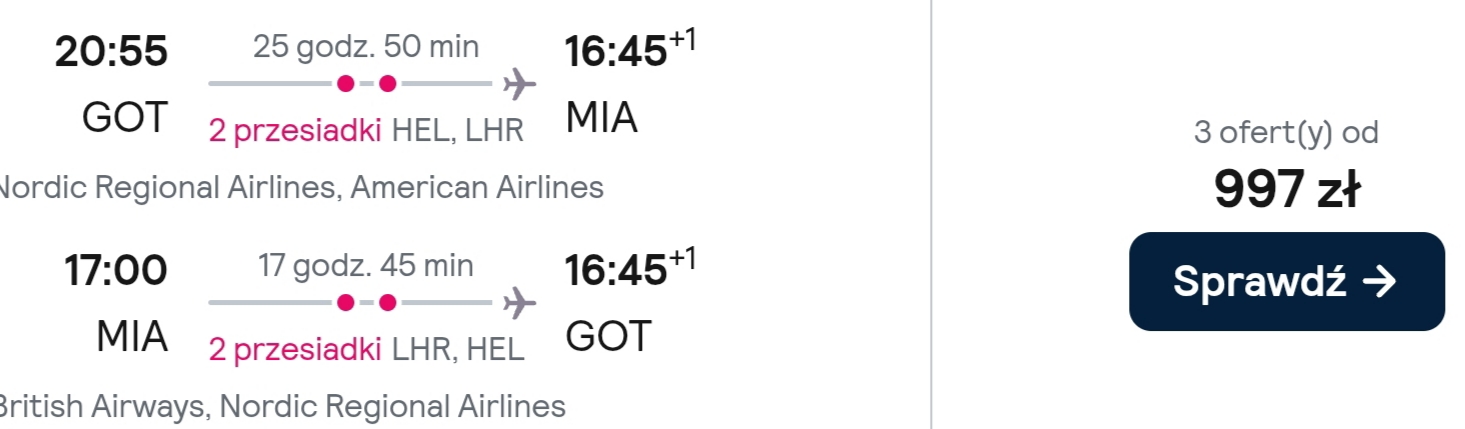The image size is (1465, 429).
Task: Click return departure time 17:00
Action: (x=116, y=270)
